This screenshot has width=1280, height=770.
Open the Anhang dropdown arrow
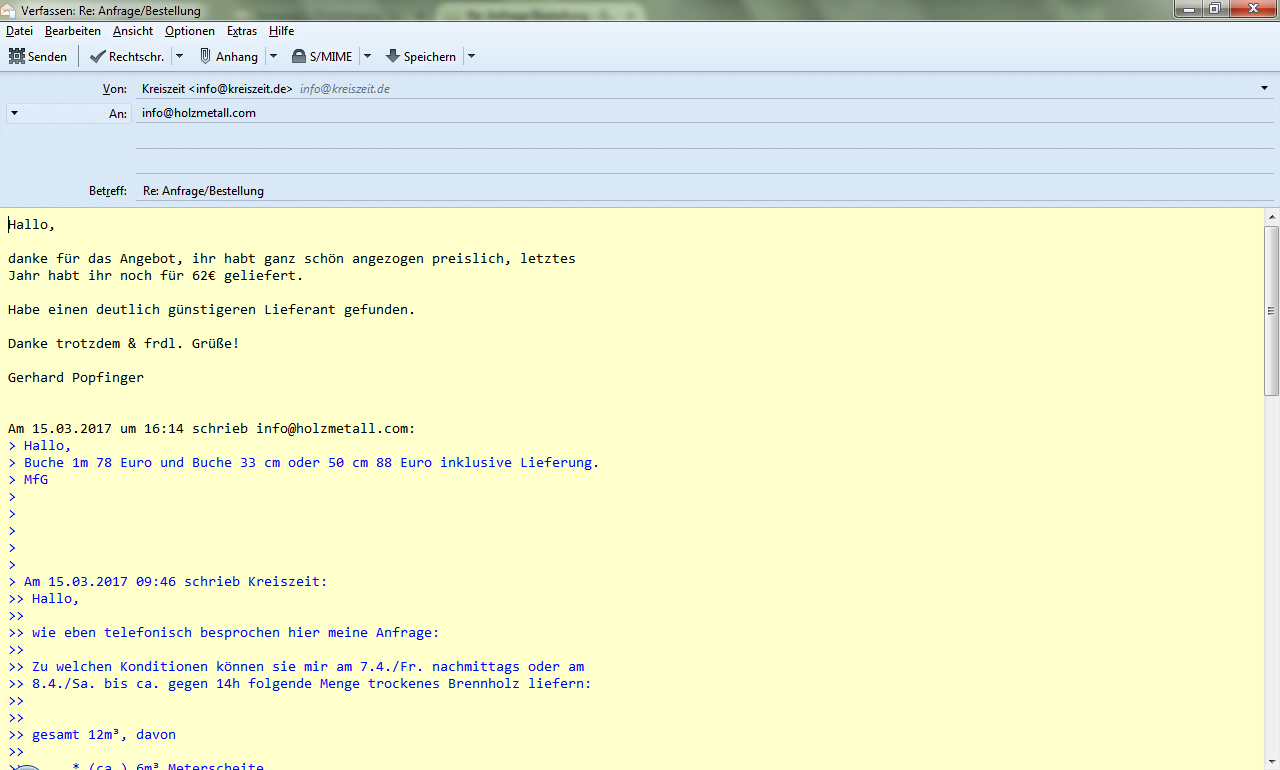[273, 57]
